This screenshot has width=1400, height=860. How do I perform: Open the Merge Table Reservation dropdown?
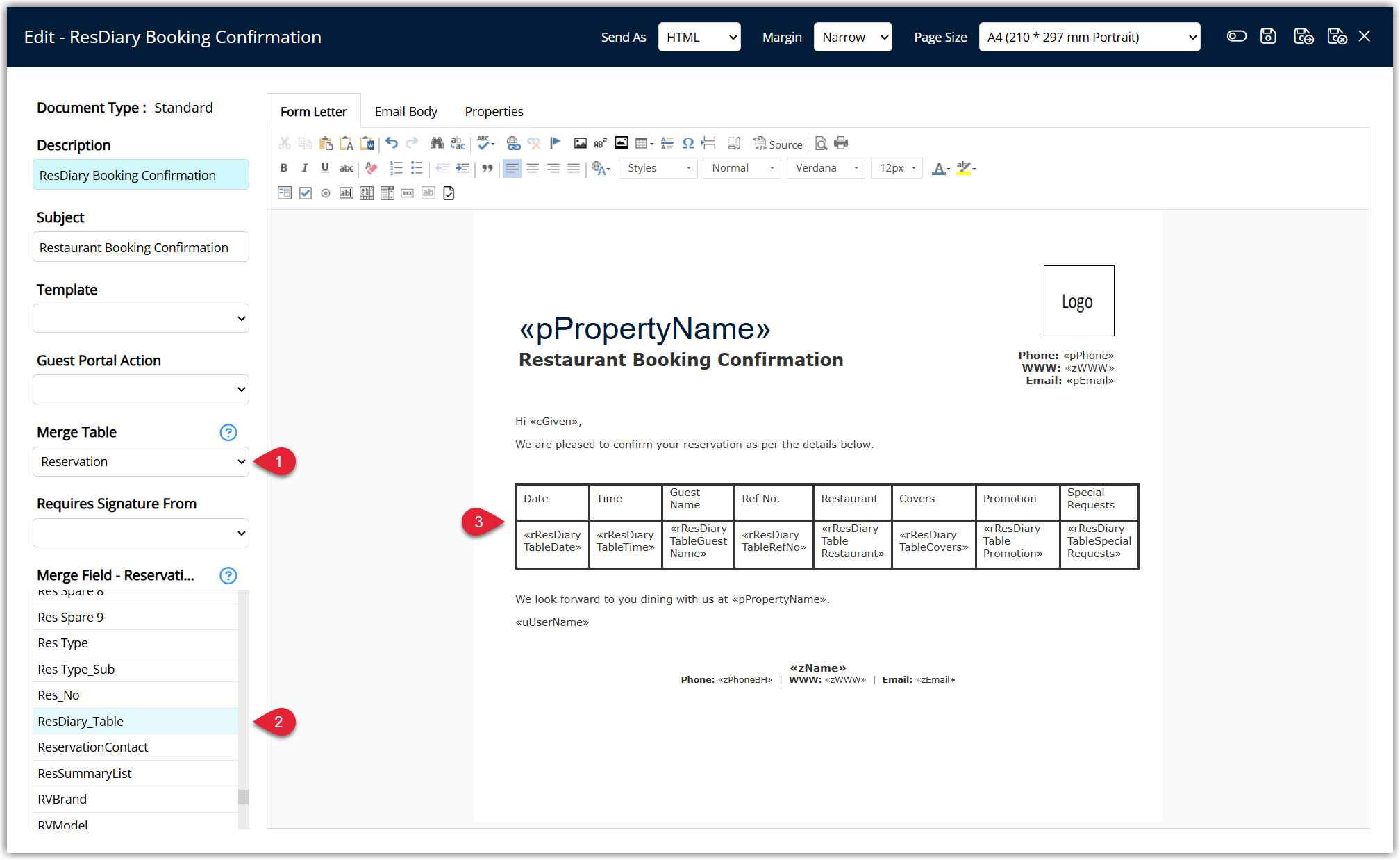[x=141, y=462]
